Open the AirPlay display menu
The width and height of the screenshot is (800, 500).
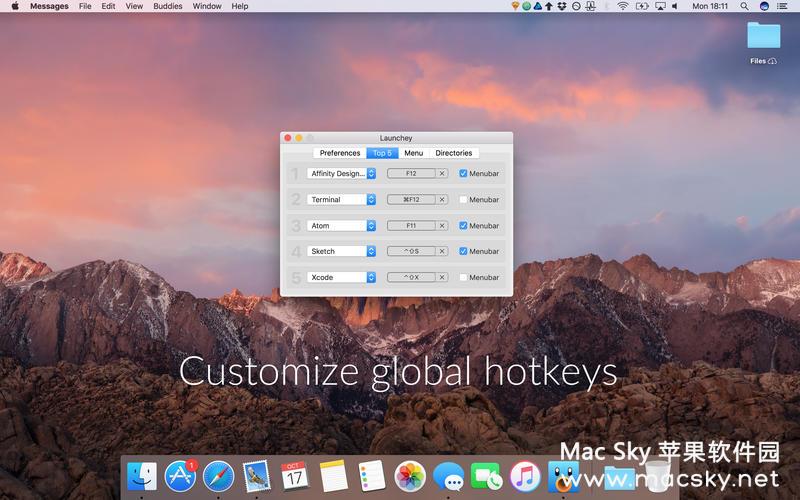[660, 6]
